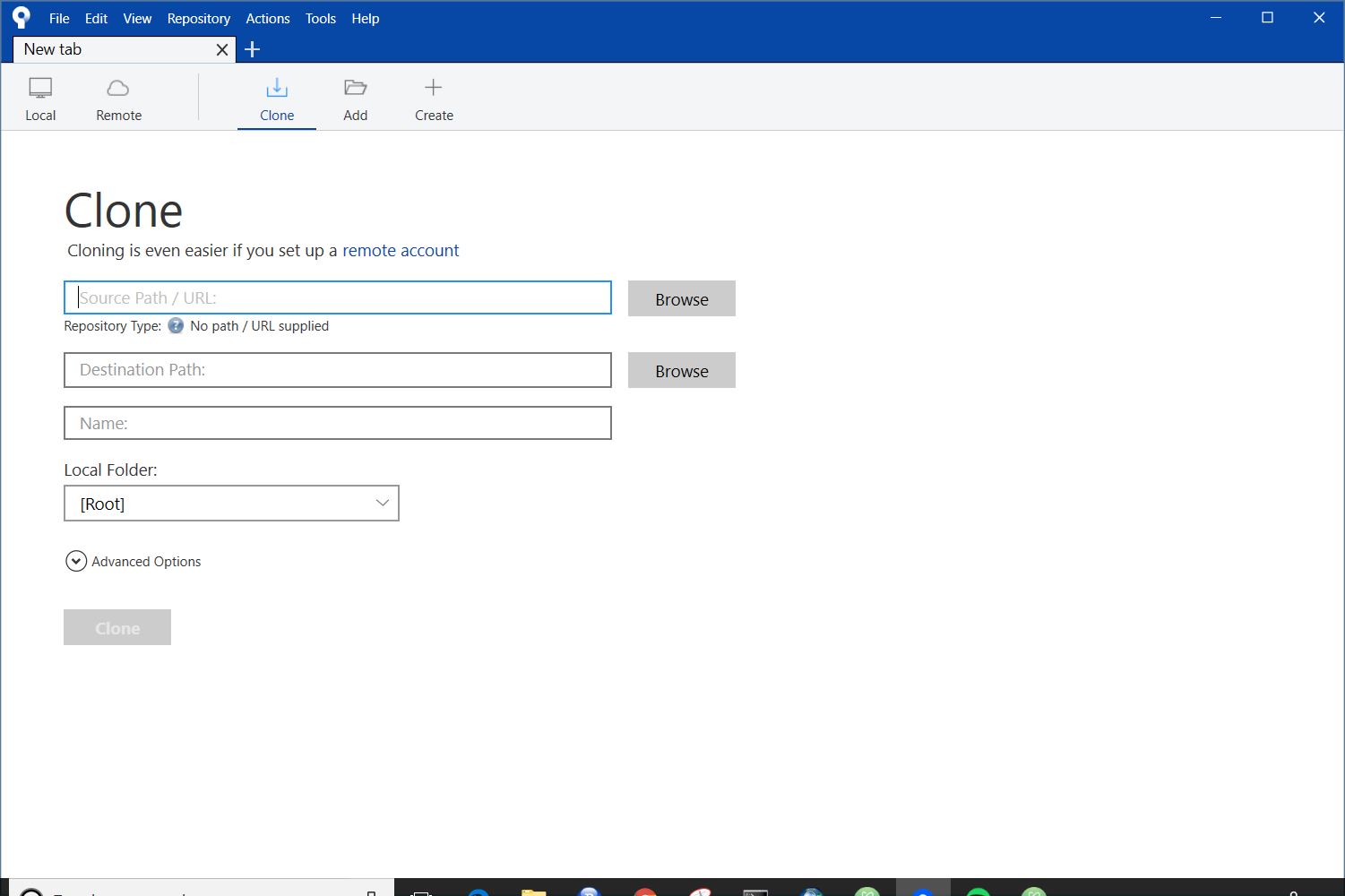Click the Name input field
The width and height of the screenshot is (1345, 896).
338,423
